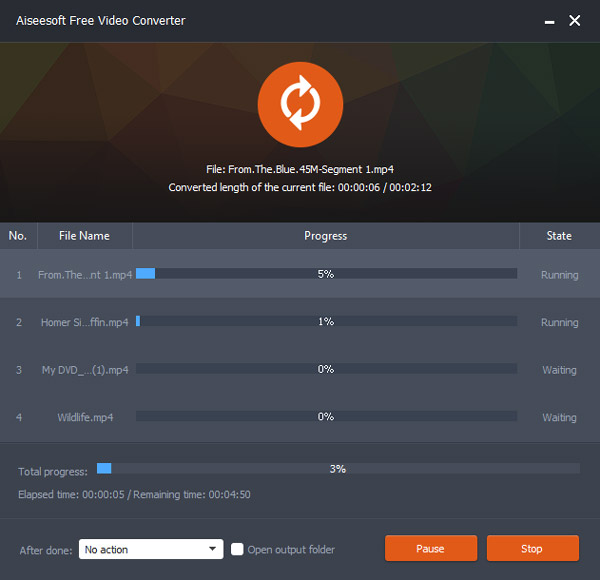Click the State column header
The width and height of the screenshot is (600, 580).
click(x=559, y=236)
